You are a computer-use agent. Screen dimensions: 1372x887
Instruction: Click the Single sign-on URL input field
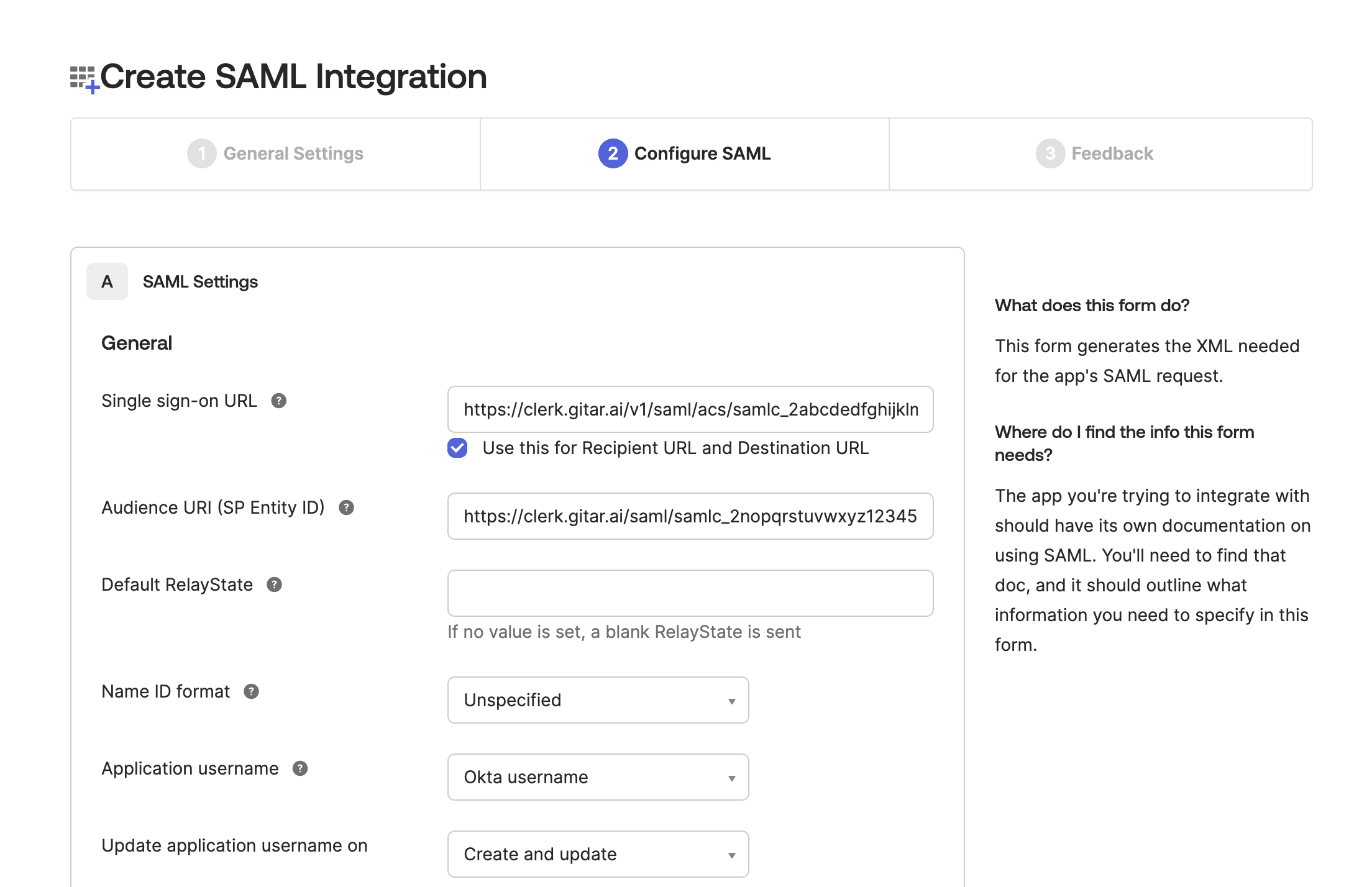pos(690,409)
